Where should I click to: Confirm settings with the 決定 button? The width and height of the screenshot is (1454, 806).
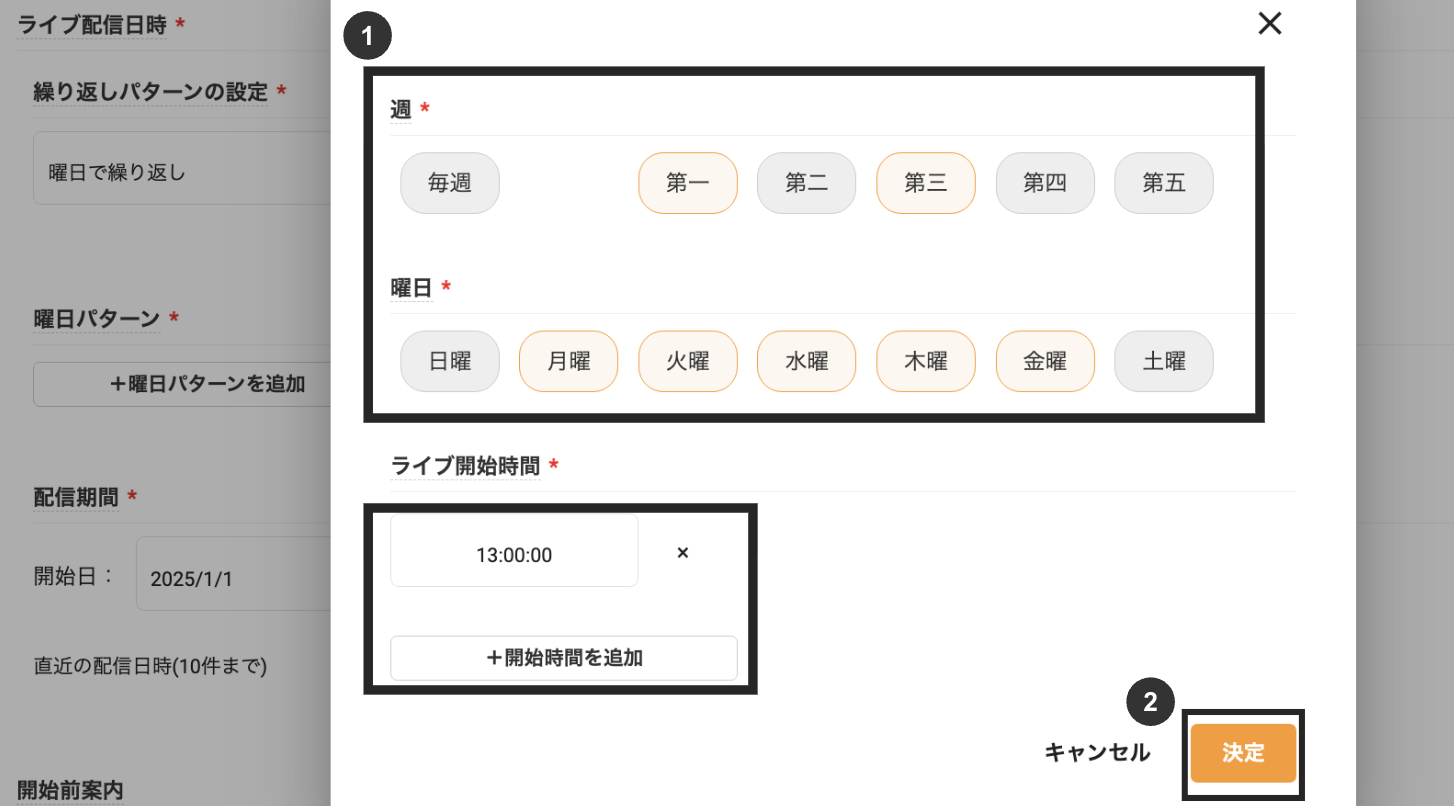1243,753
